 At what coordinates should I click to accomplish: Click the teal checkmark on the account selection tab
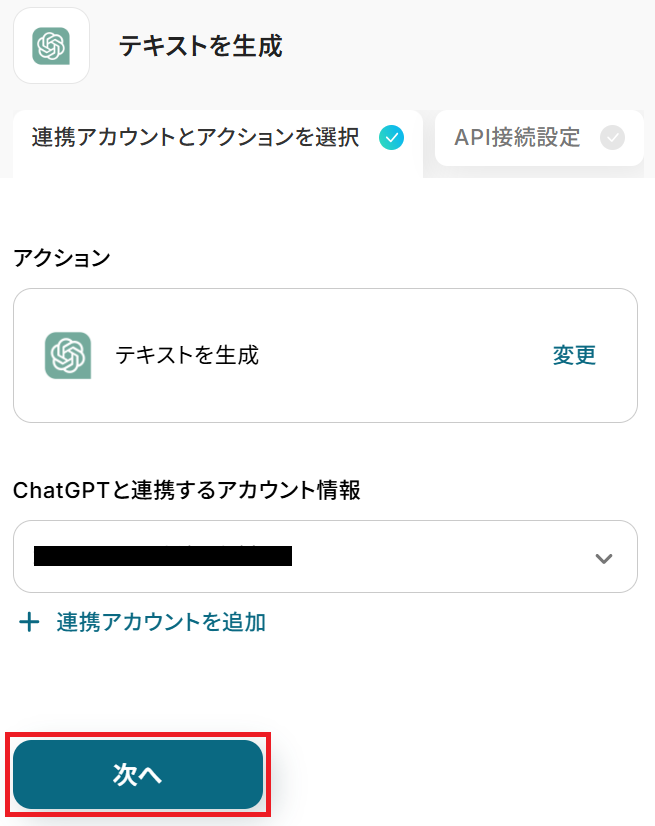tap(392, 137)
